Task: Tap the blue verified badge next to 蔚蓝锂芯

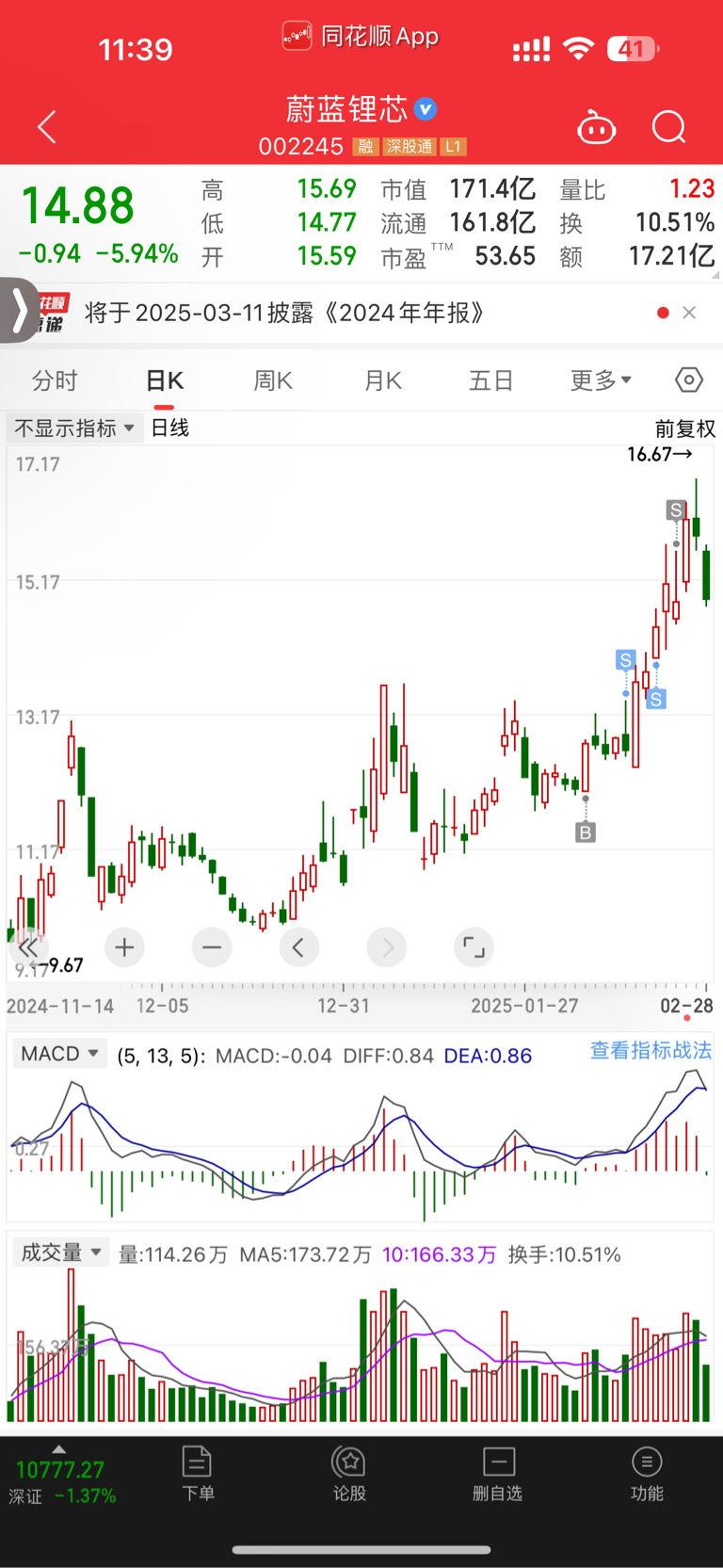Action: tap(426, 109)
